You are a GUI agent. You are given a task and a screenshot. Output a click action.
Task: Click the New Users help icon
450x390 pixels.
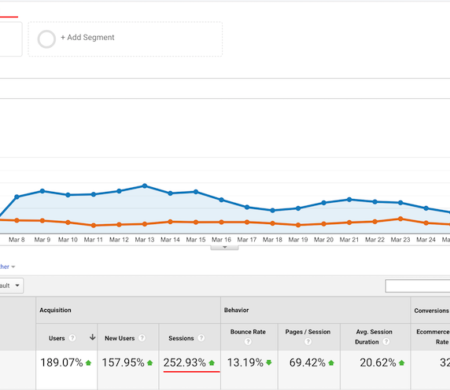[142, 338]
